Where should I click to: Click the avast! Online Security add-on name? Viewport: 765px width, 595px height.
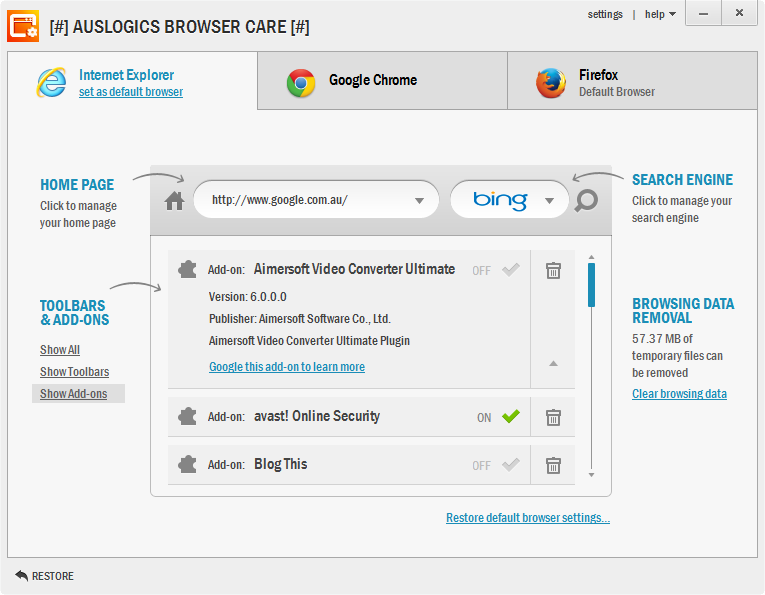point(317,416)
